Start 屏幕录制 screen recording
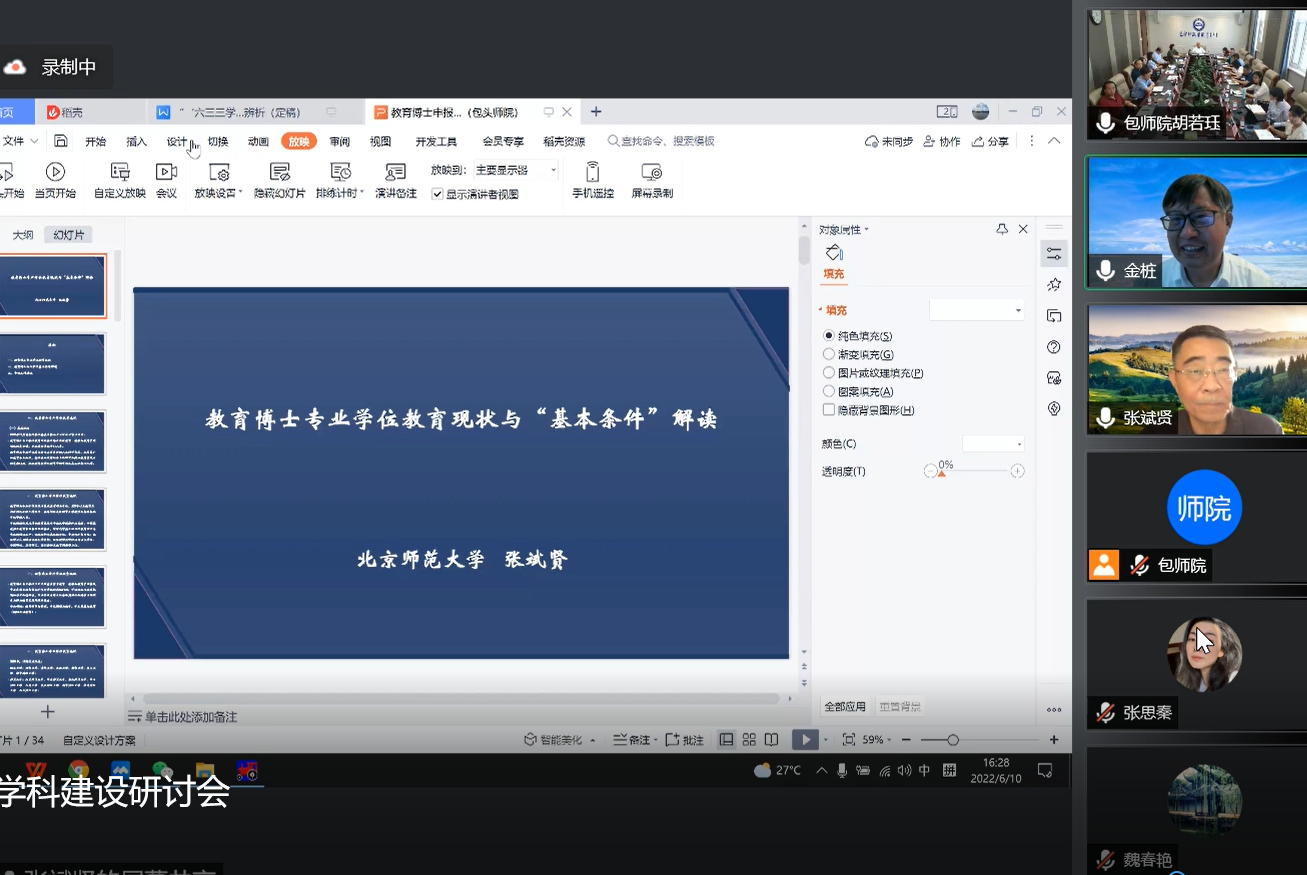Viewport: 1307px width, 875px height. (652, 173)
